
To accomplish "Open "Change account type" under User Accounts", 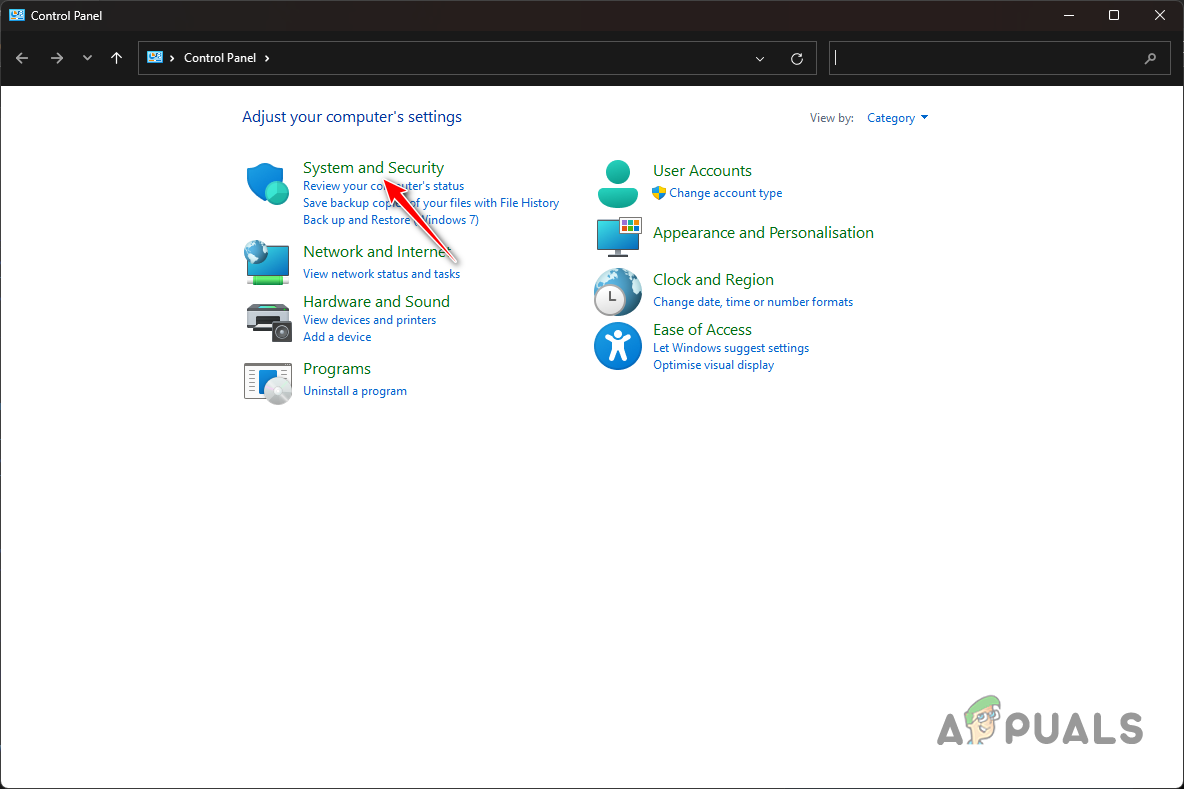I will click(x=727, y=193).
